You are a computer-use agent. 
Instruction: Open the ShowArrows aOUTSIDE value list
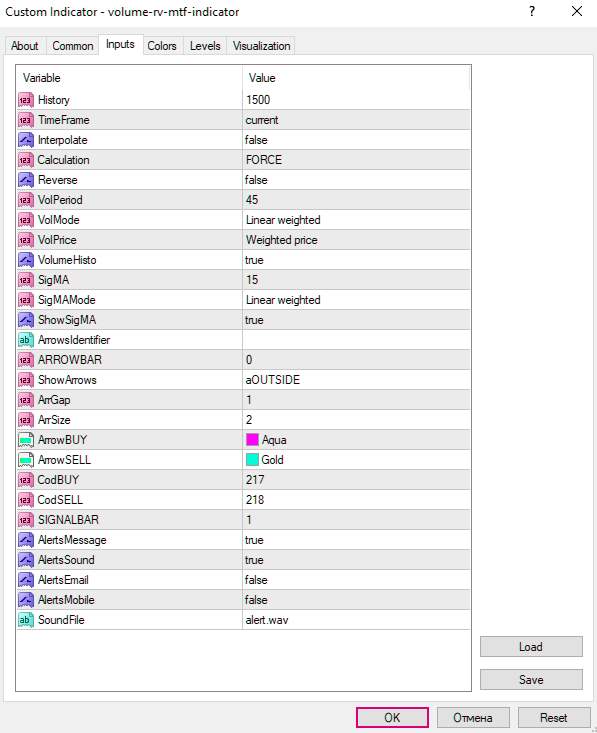coord(356,380)
